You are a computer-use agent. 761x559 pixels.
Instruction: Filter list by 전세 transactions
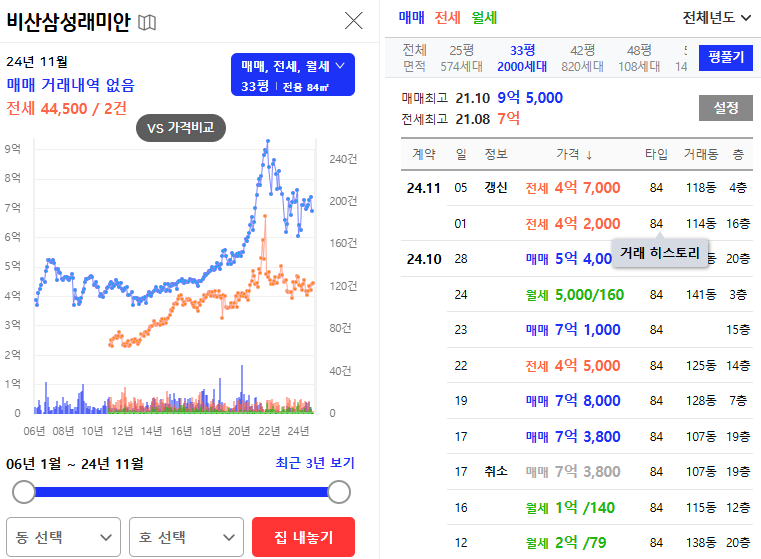click(447, 17)
